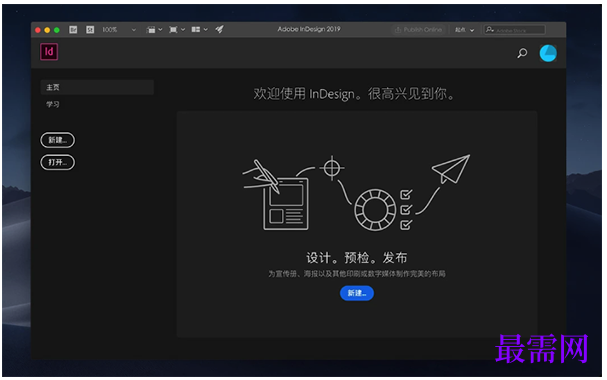Open Adobe Bridge via the Br icon

point(73,30)
